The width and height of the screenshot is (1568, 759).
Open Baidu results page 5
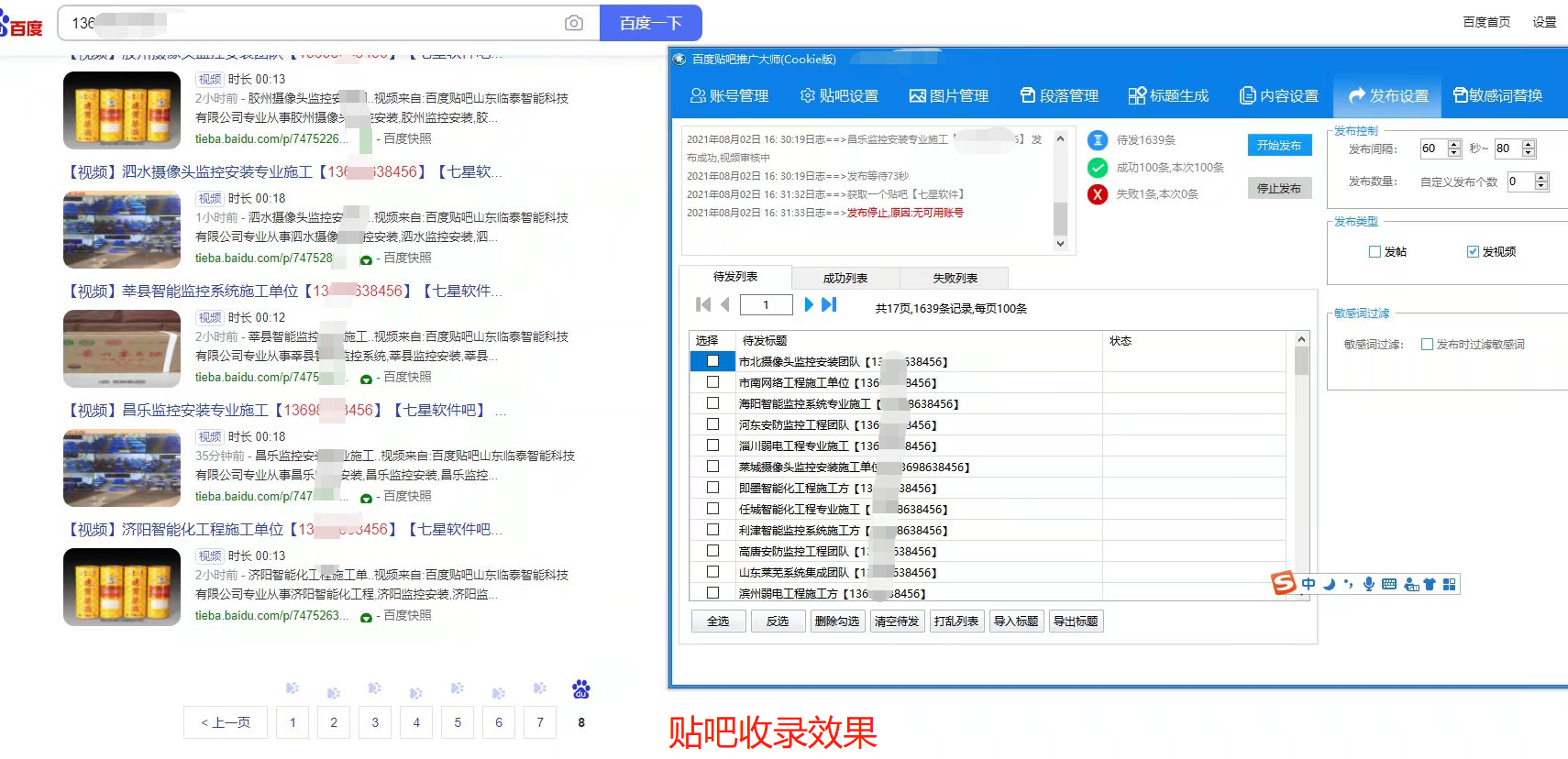458,722
